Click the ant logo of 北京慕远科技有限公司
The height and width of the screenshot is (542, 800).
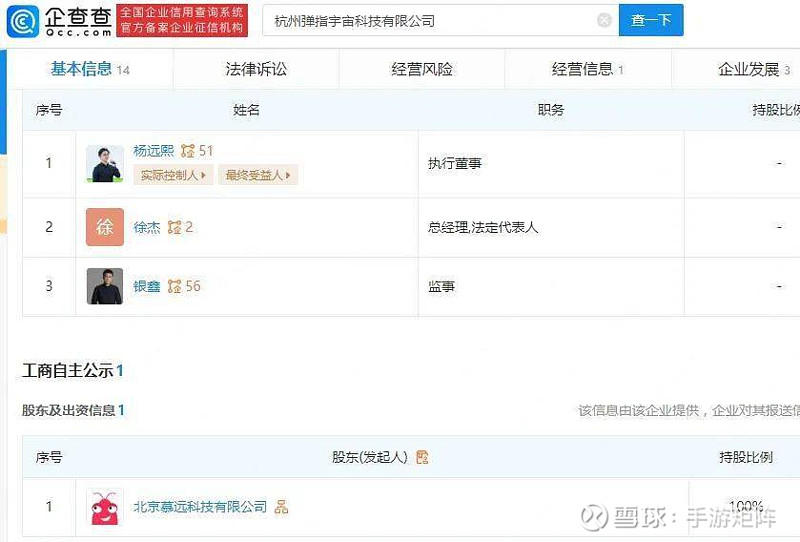point(105,507)
